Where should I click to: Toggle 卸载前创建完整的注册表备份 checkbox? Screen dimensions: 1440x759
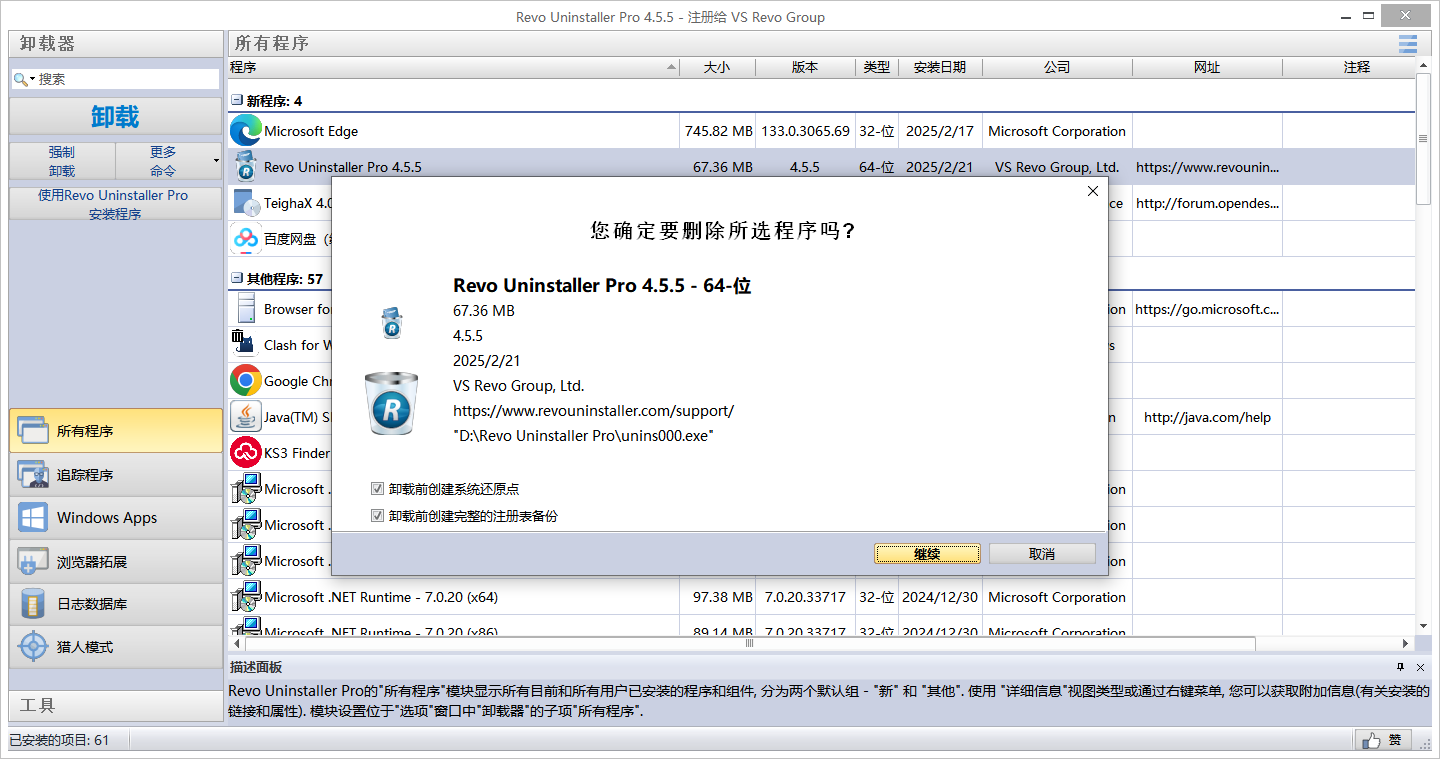coord(377,516)
